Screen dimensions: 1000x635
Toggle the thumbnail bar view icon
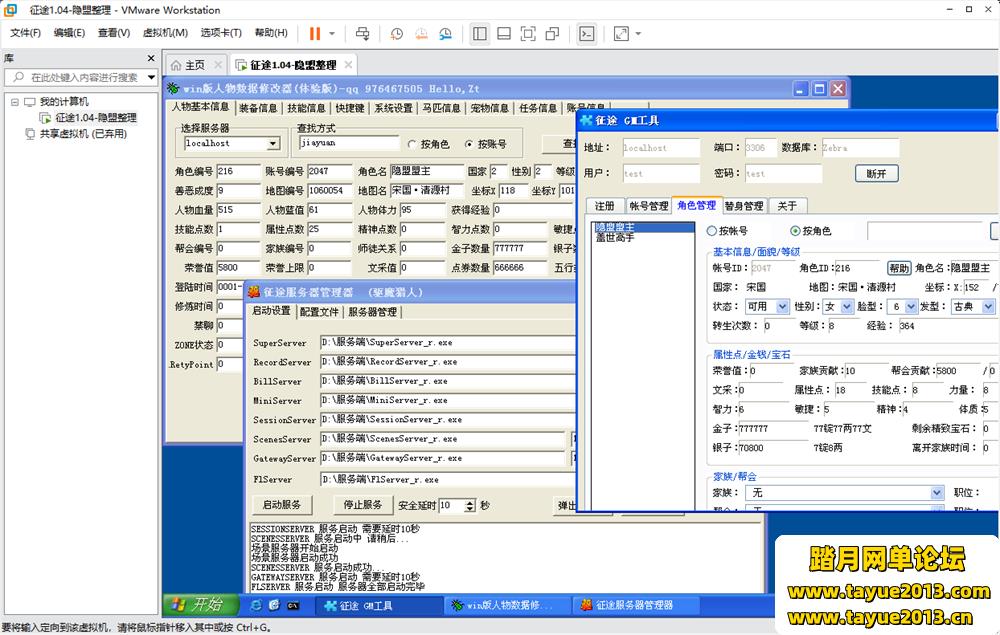(x=504, y=33)
